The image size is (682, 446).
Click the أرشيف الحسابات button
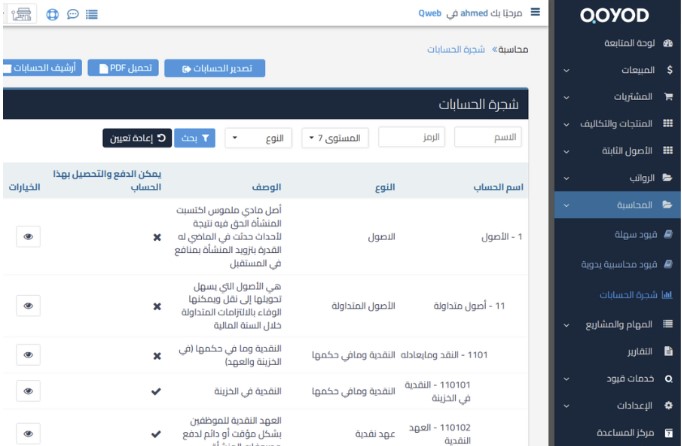pos(42,68)
